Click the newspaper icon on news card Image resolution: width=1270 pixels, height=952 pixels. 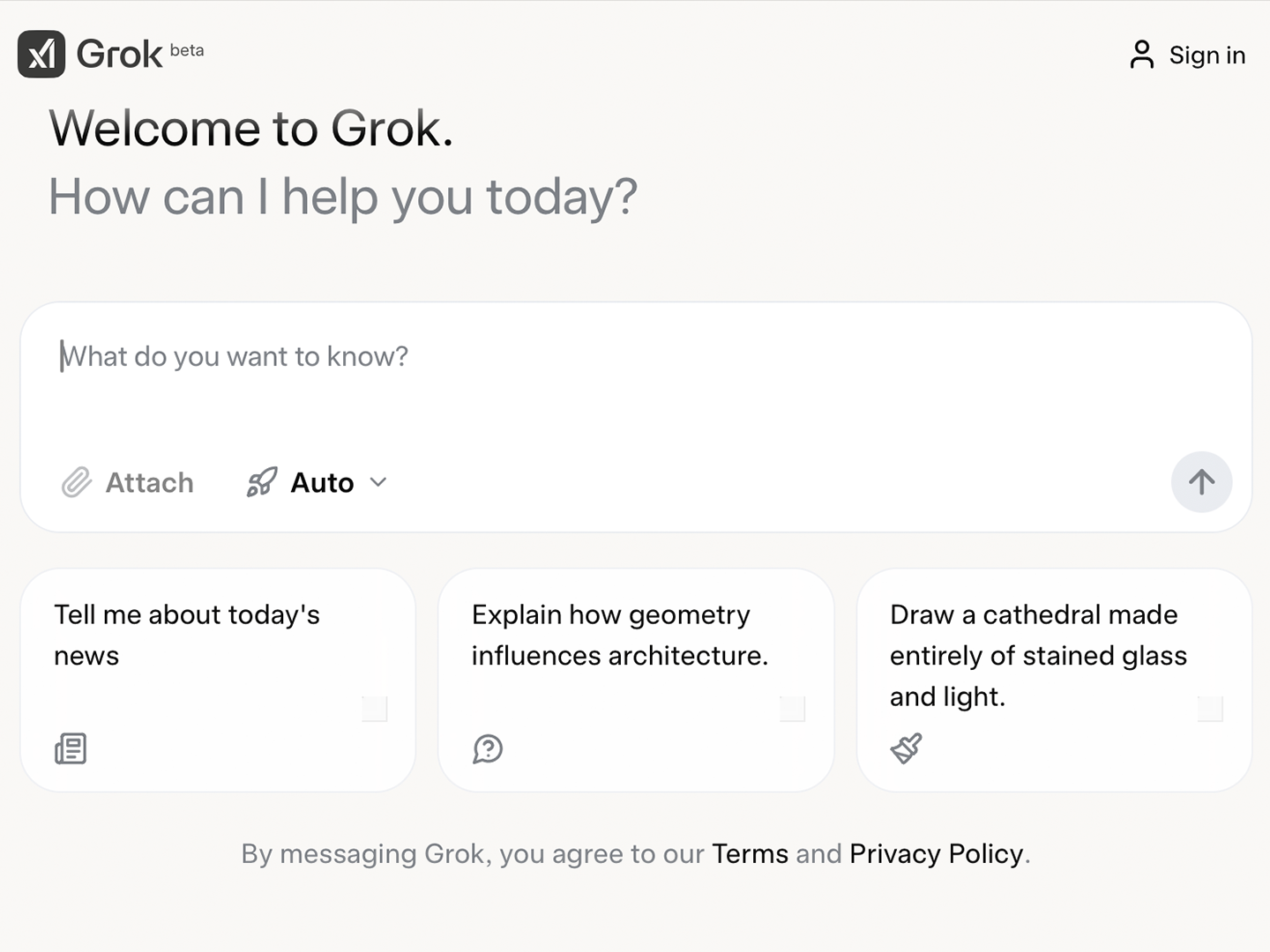point(71,748)
